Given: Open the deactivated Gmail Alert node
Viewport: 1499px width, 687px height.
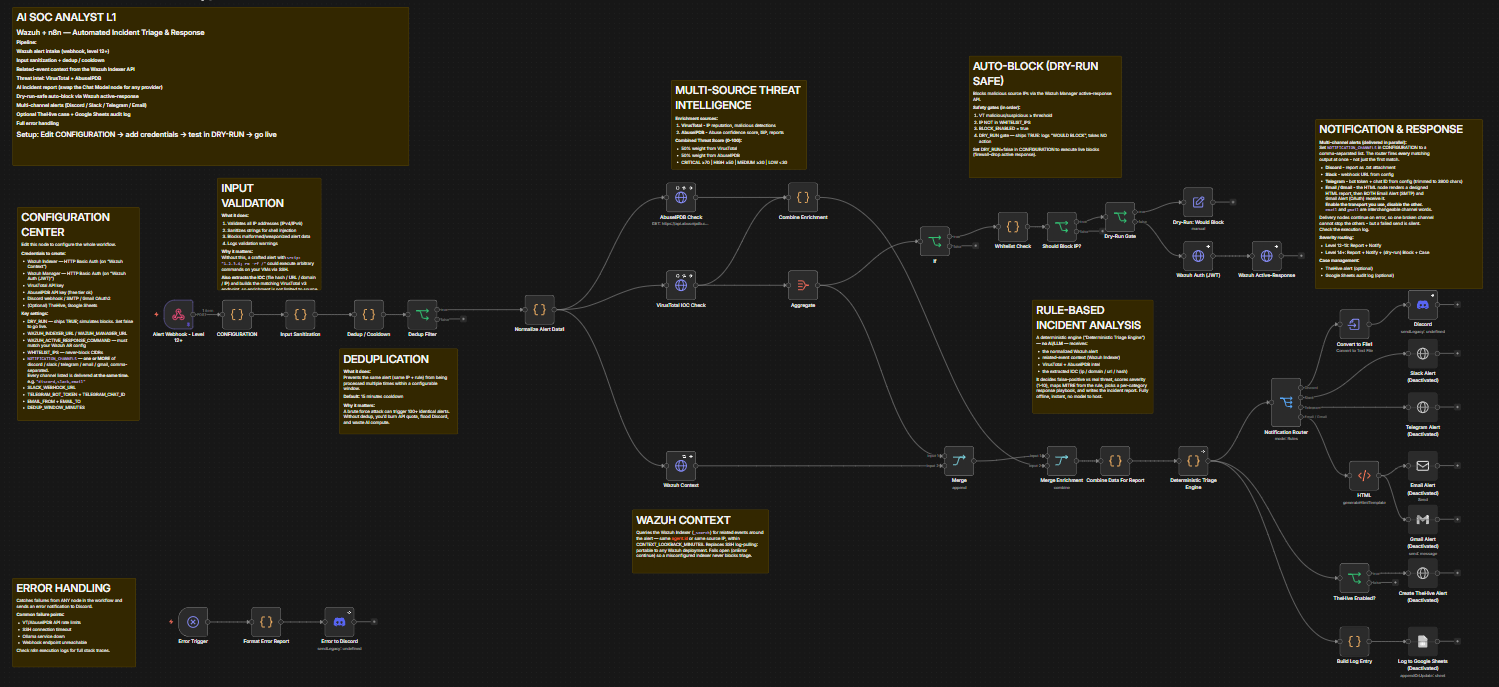Looking at the screenshot, I should point(1422,519).
